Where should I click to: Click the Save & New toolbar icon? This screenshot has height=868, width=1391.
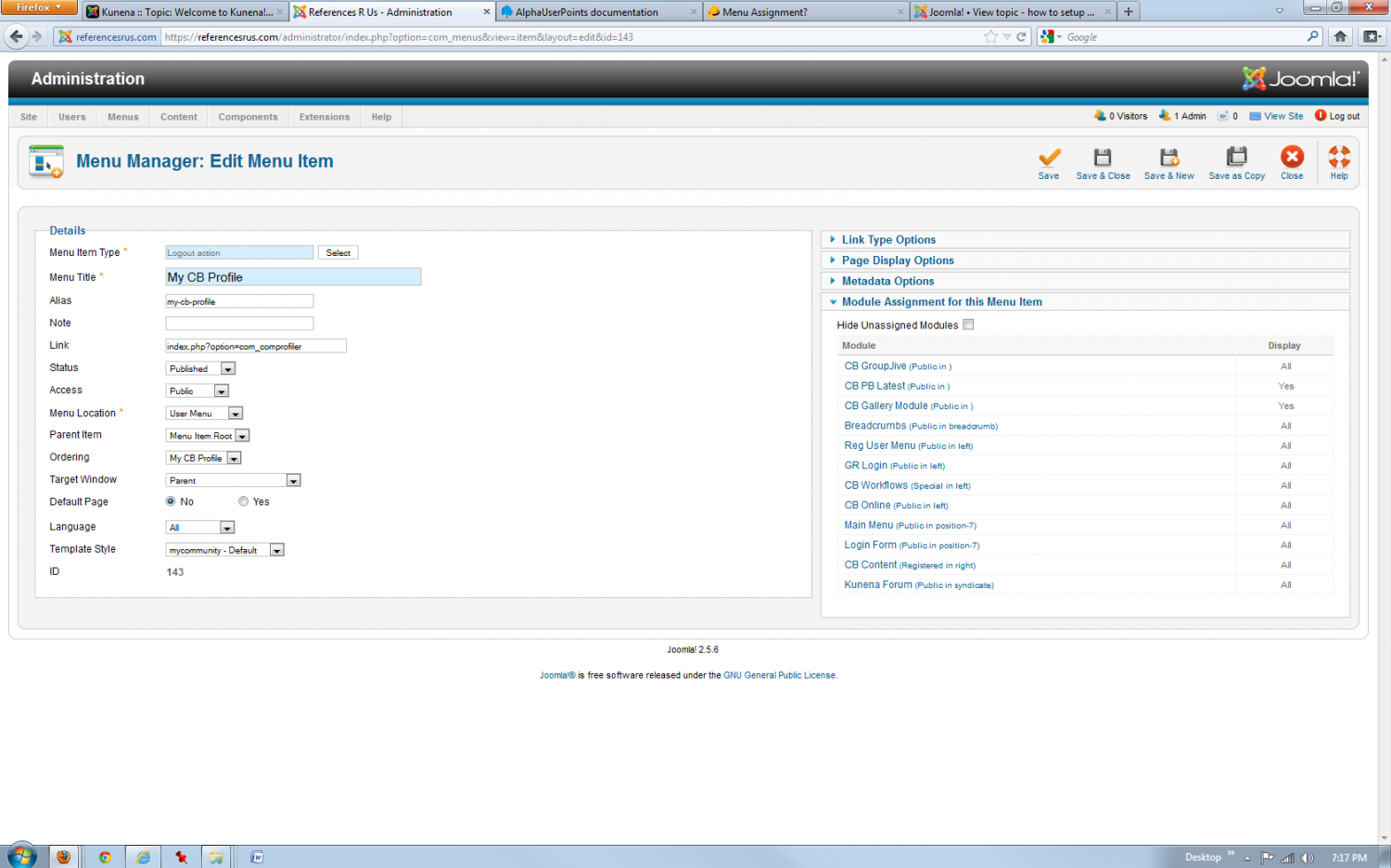[1169, 157]
